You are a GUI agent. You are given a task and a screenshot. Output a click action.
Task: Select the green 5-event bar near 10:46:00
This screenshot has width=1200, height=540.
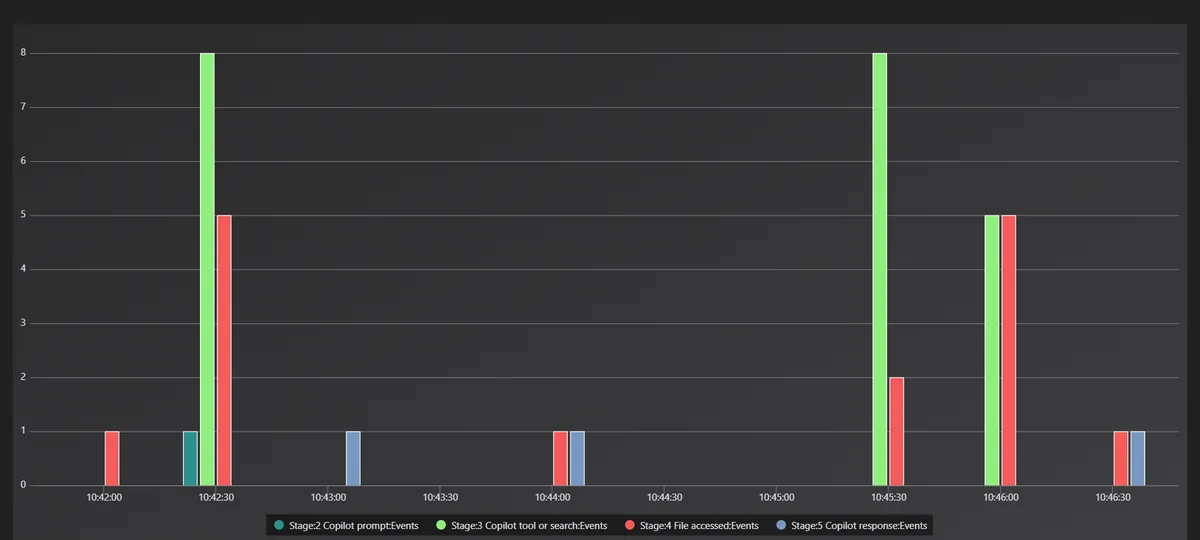pos(991,350)
